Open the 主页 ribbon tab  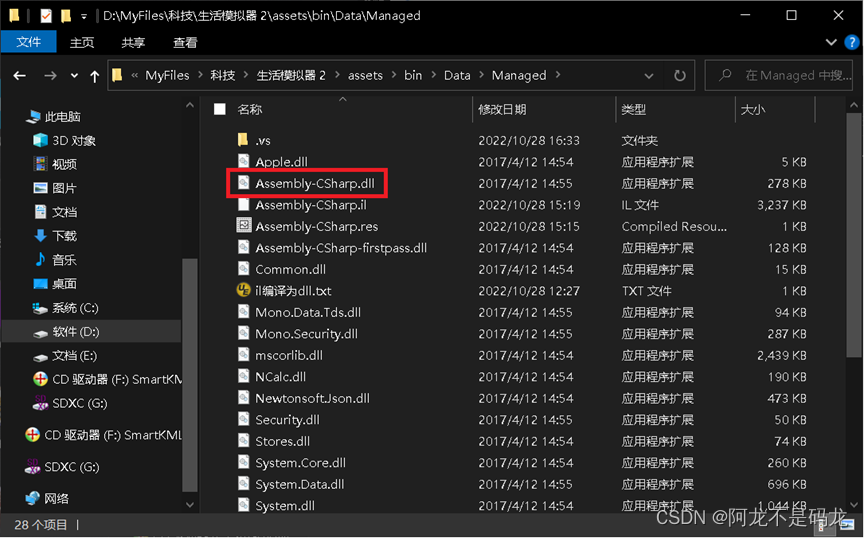pos(82,42)
